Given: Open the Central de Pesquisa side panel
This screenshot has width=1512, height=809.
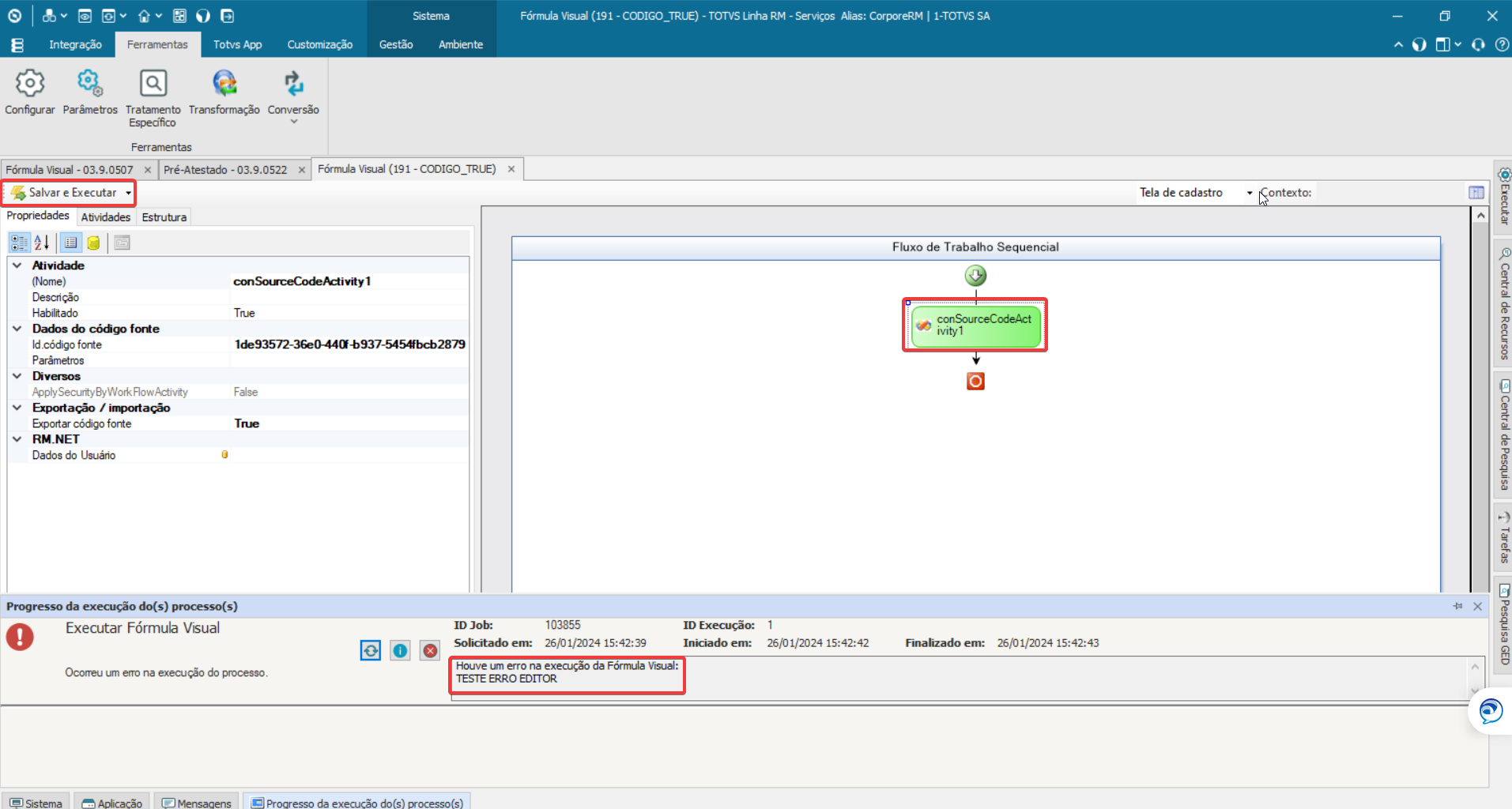Looking at the screenshot, I should (1503, 435).
